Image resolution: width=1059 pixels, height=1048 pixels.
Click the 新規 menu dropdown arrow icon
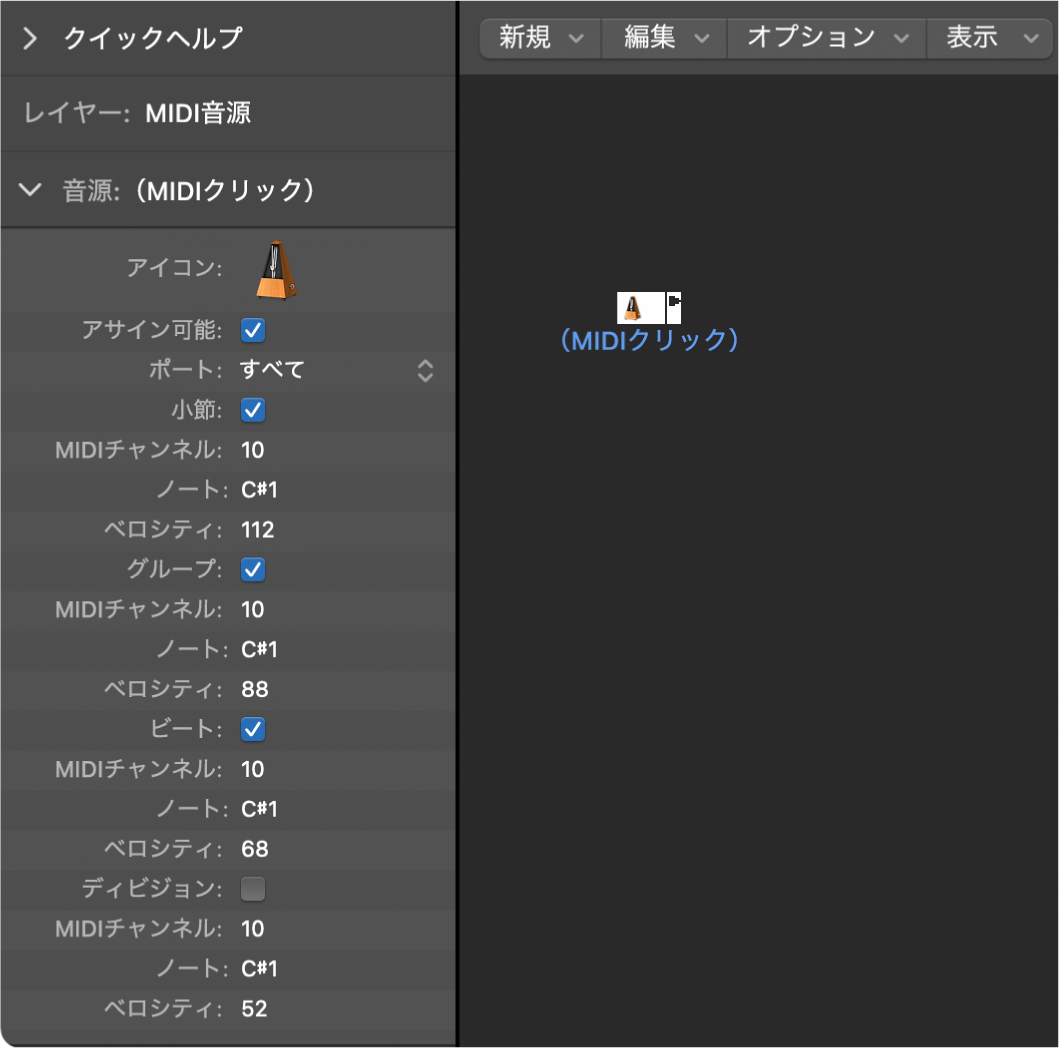[576, 38]
